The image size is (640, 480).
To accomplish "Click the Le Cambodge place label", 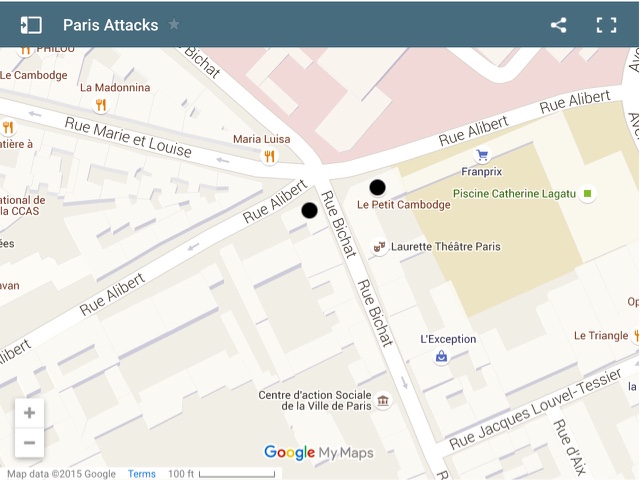I will point(34,75).
